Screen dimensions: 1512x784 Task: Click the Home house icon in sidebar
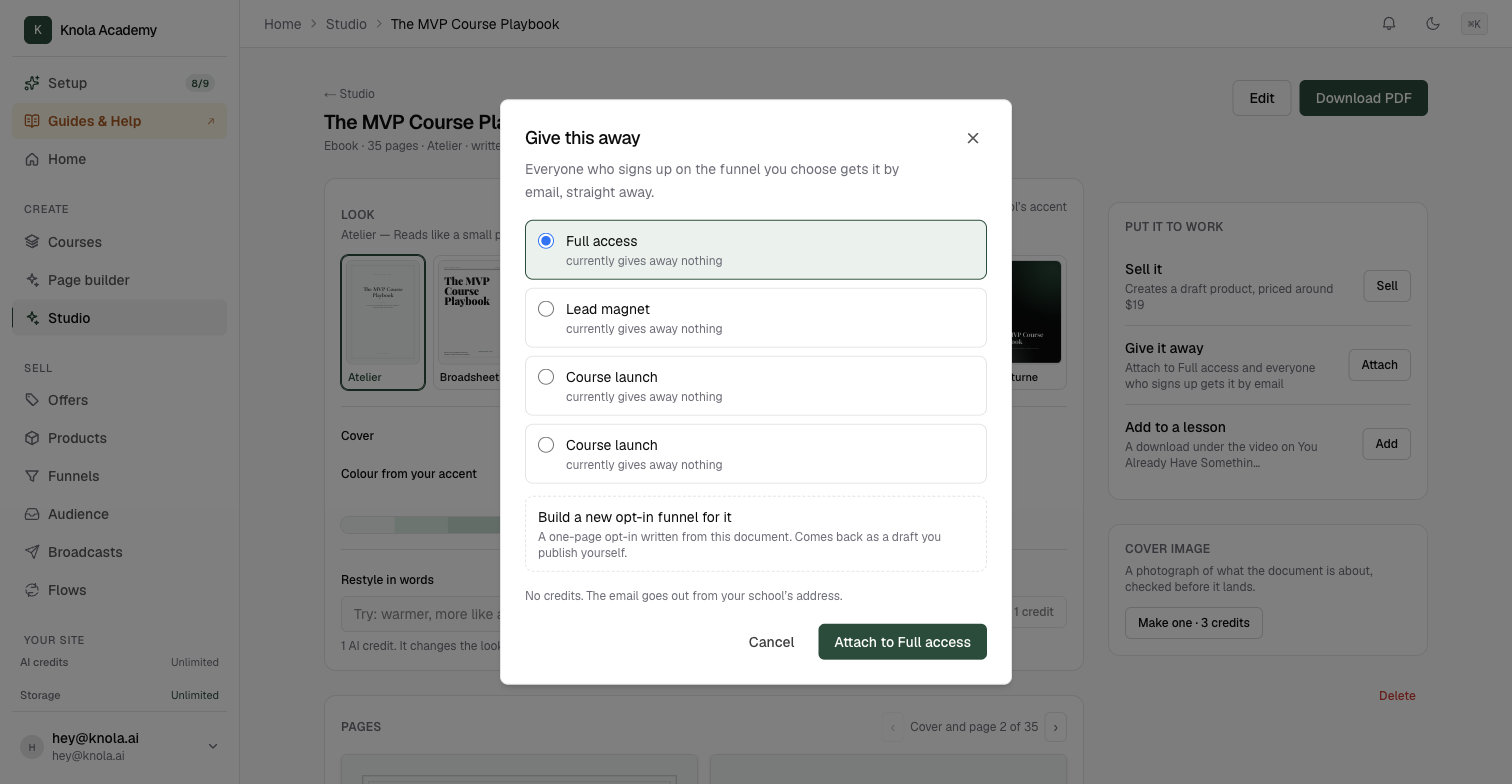[32, 159]
